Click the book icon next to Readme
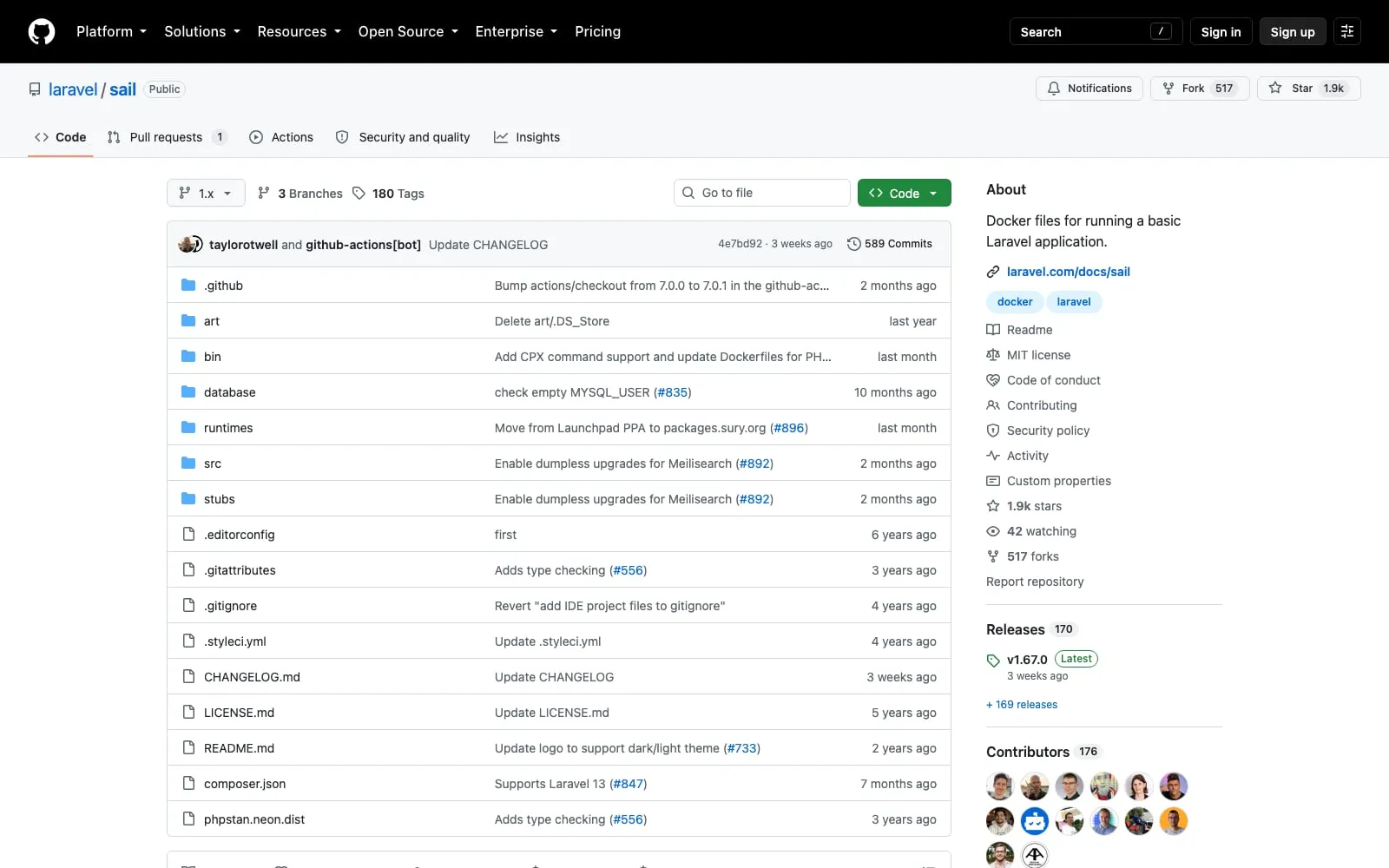The image size is (1389, 868). [x=993, y=330]
